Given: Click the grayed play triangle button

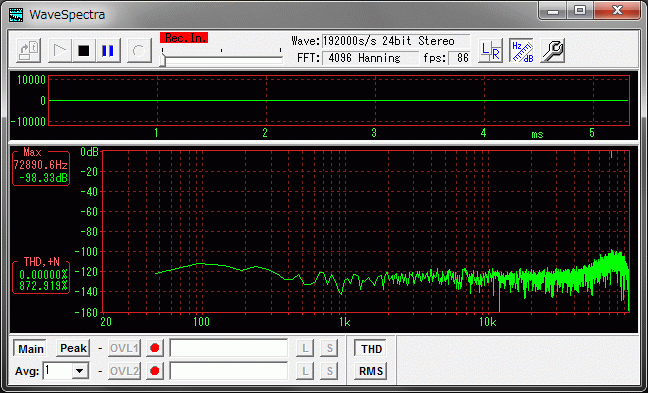Looking at the screenshot, I should point(60,51).
